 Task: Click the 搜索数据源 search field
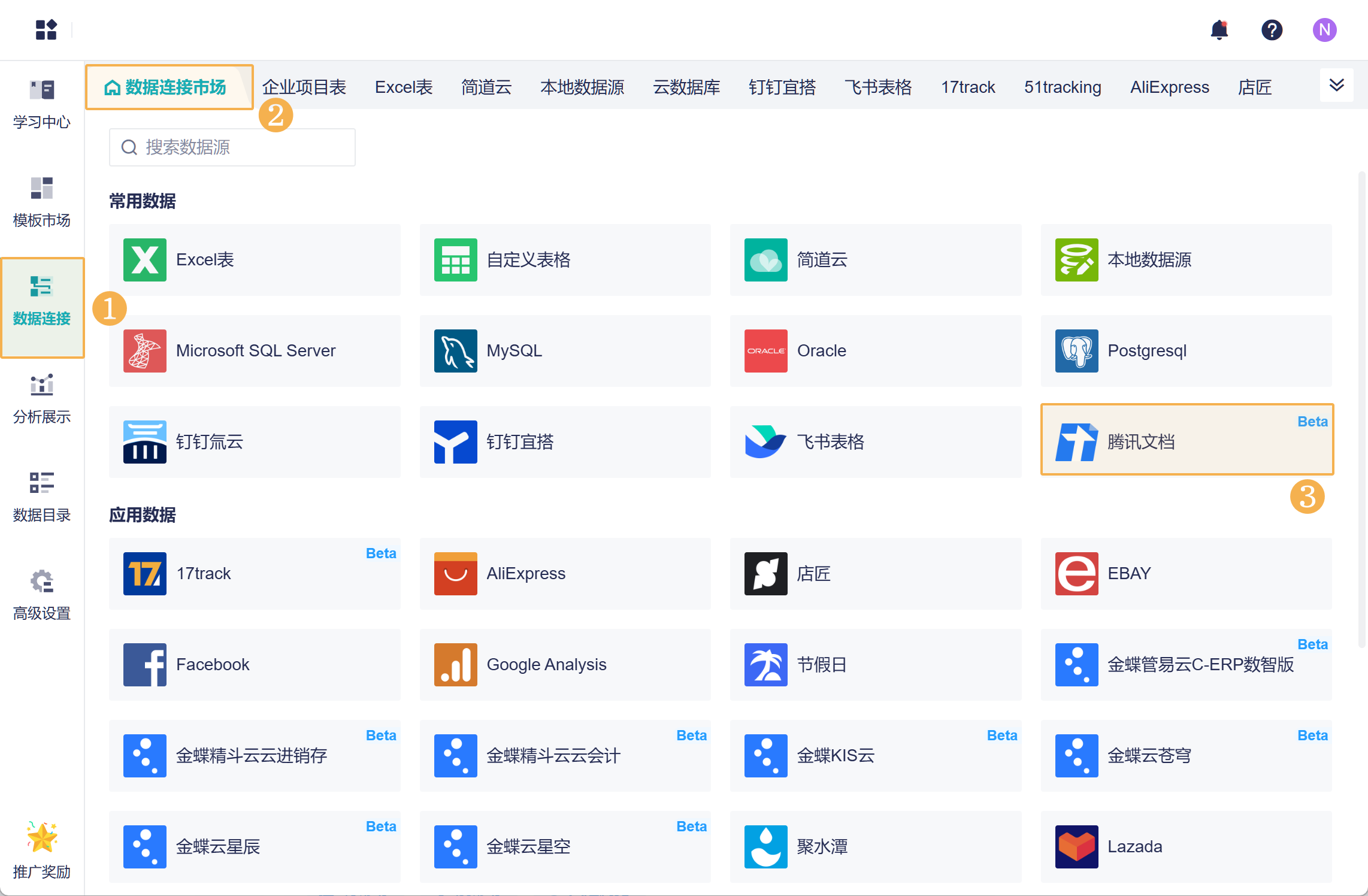point(232,147)
